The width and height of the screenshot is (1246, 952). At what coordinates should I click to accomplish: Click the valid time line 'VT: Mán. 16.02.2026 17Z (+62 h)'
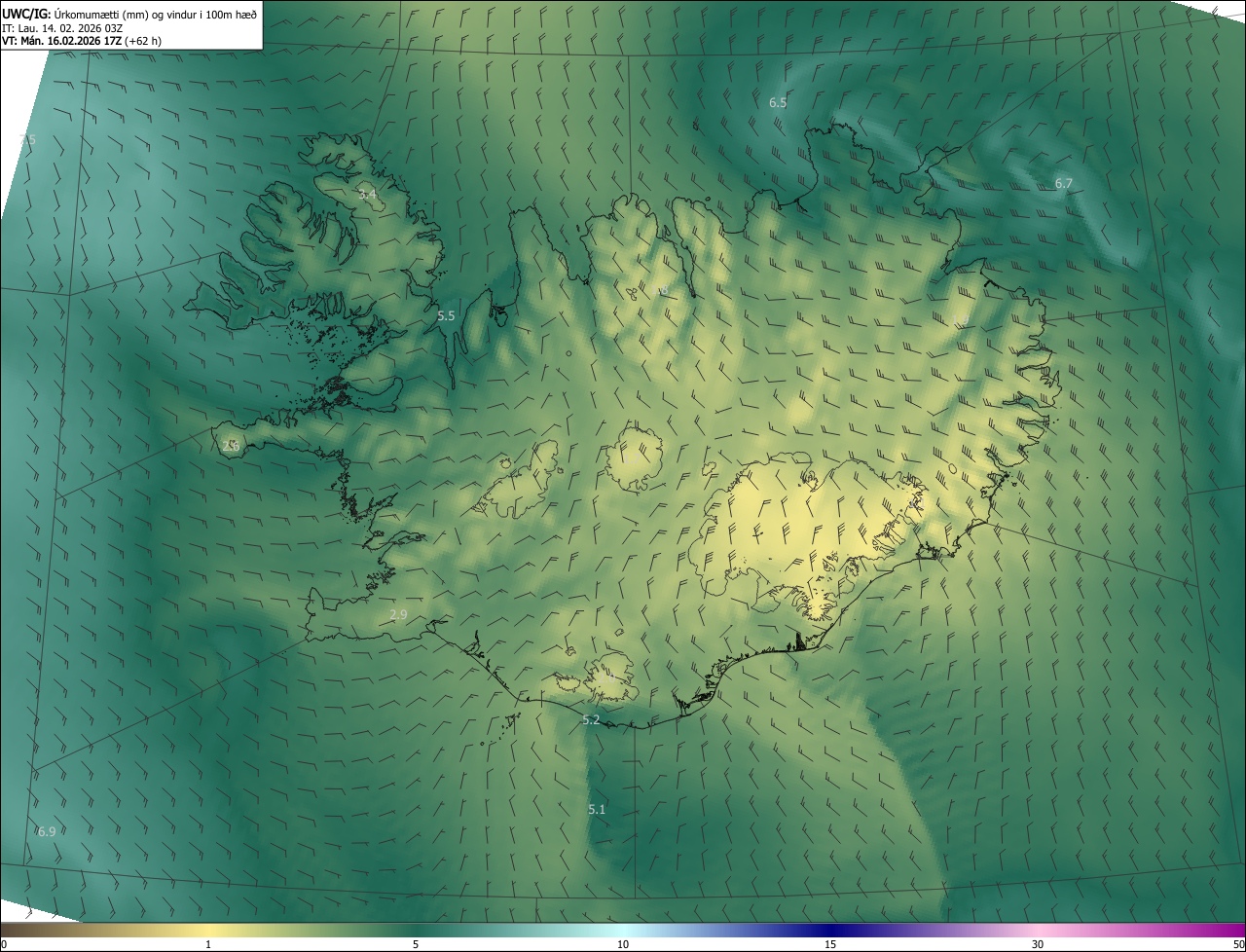[84, 41]
